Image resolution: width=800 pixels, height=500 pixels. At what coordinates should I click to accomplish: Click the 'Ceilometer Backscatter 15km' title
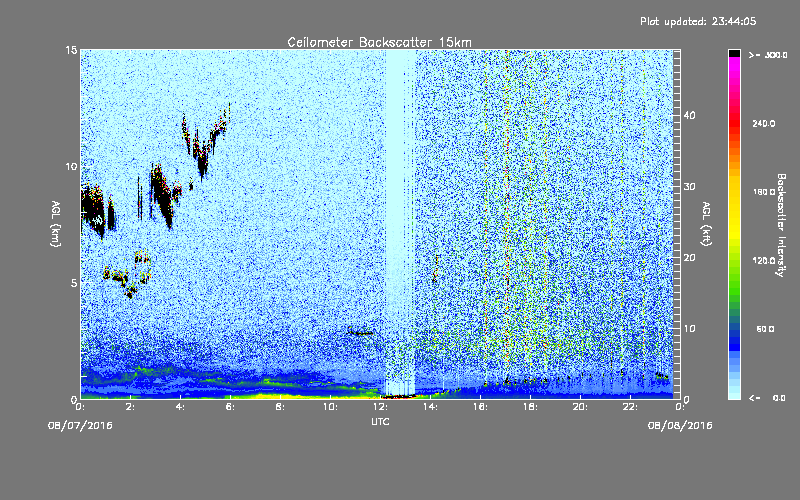tap(379, 42)
